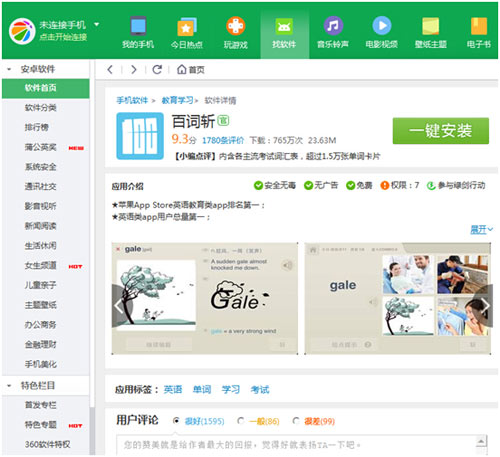Open 特色专题 in sidebar
Image resolution: width=500 pixels, height=457 pixels.
tap(41, 425)
